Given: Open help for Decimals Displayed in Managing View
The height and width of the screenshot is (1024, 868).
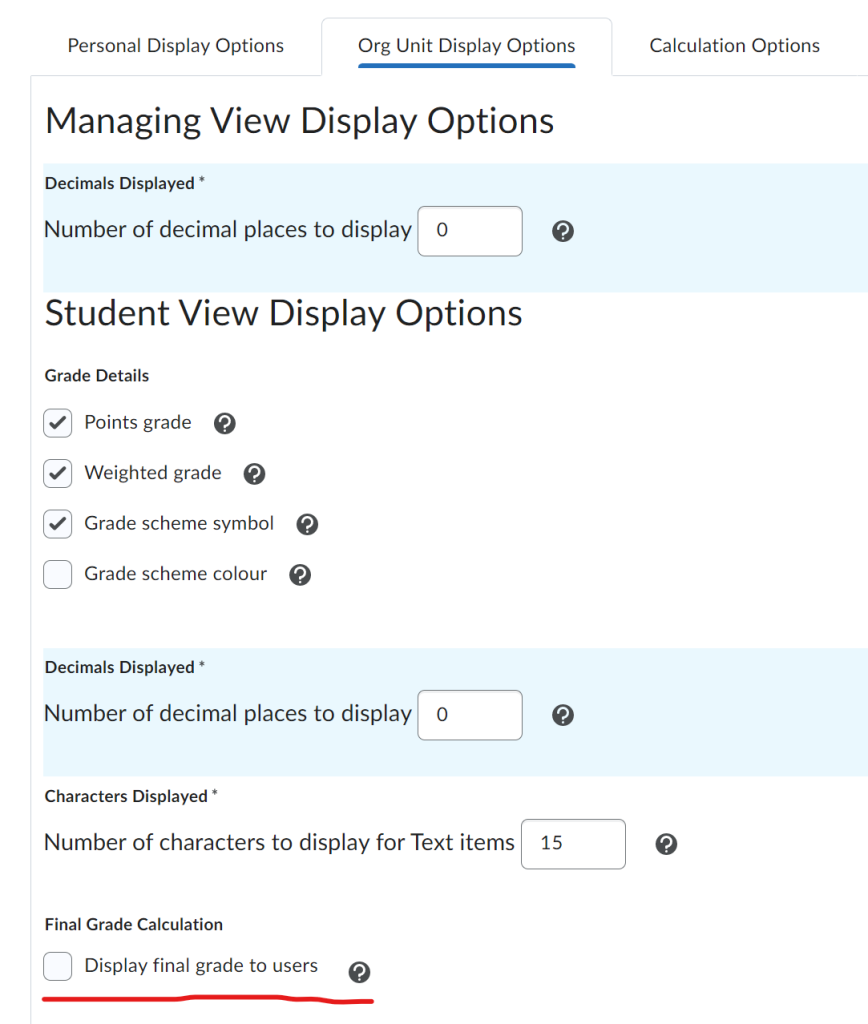Looking at the screenshot, I should click(x=562, y=230).
